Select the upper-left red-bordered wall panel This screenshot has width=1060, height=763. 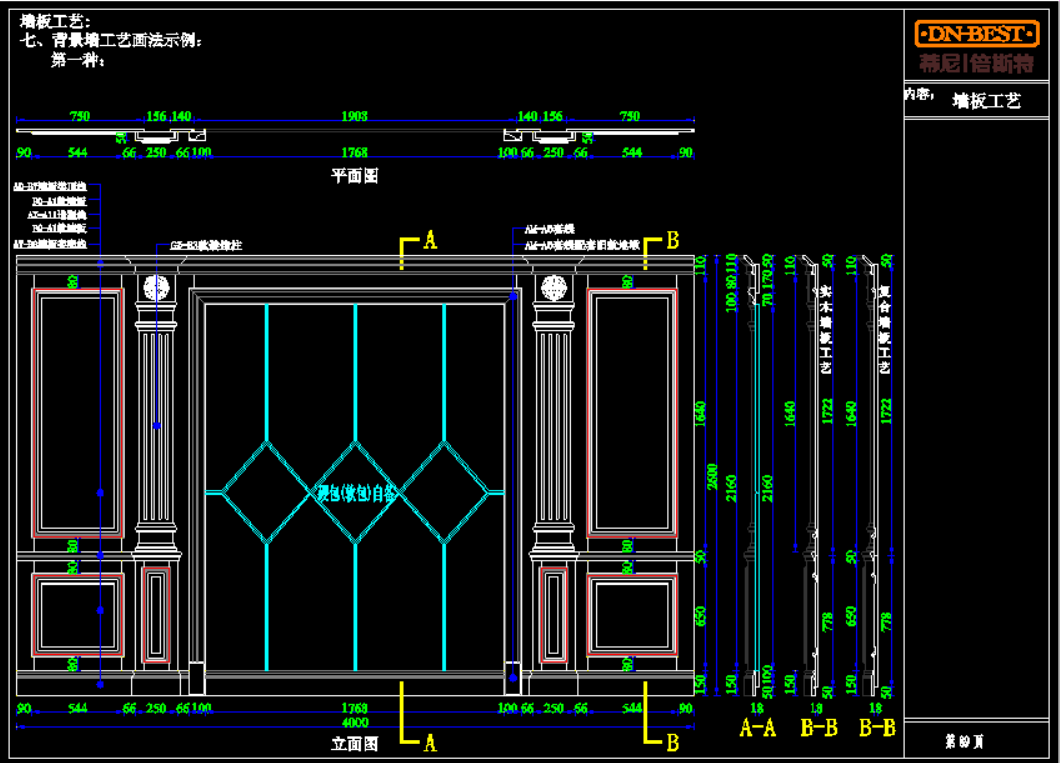pyautogui.click(x=78, y=412)
